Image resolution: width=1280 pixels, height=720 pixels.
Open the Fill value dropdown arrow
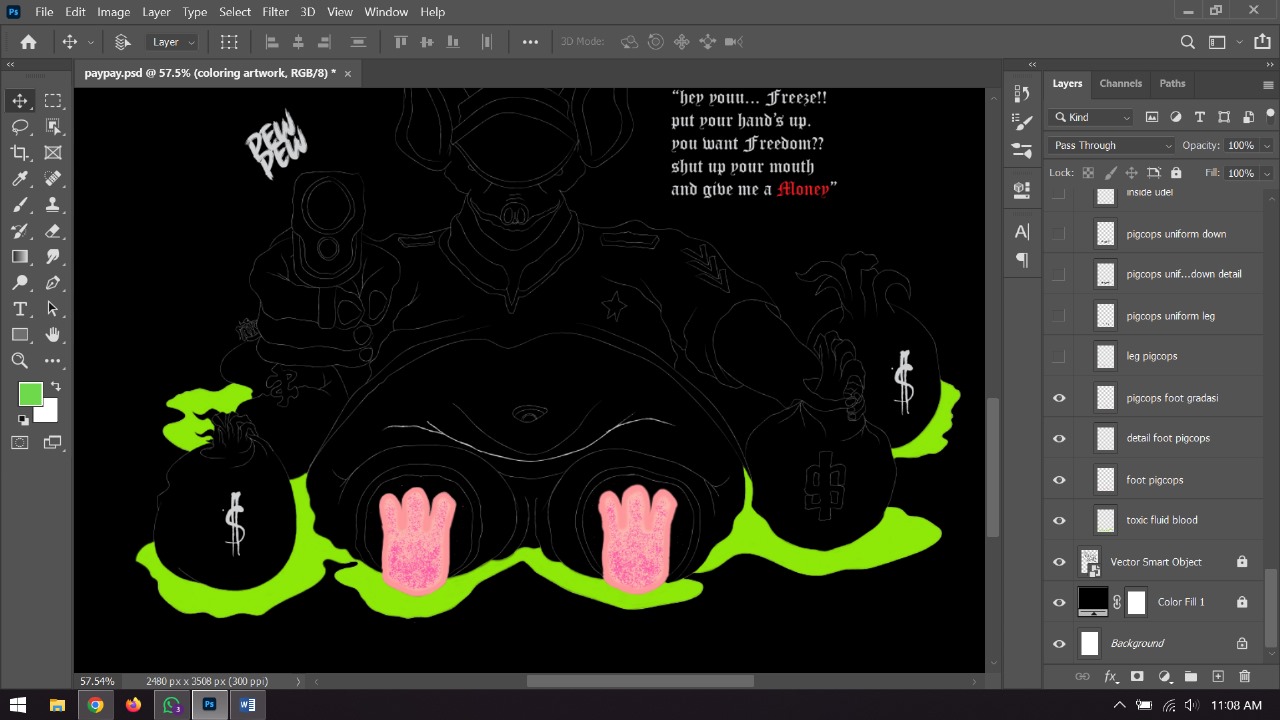(1267, 173)
